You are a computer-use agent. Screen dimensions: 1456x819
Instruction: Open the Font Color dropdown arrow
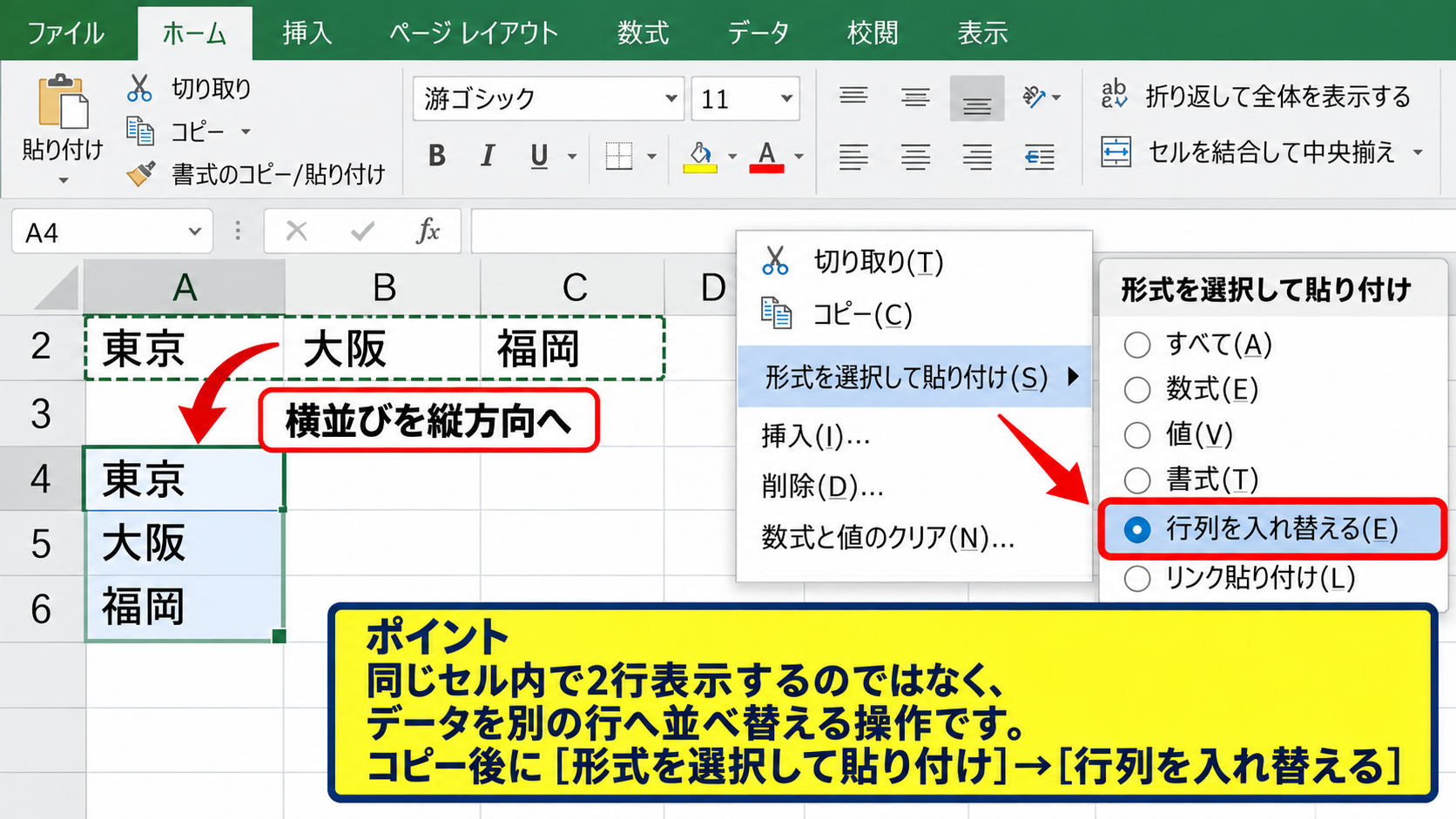[799, 157]
